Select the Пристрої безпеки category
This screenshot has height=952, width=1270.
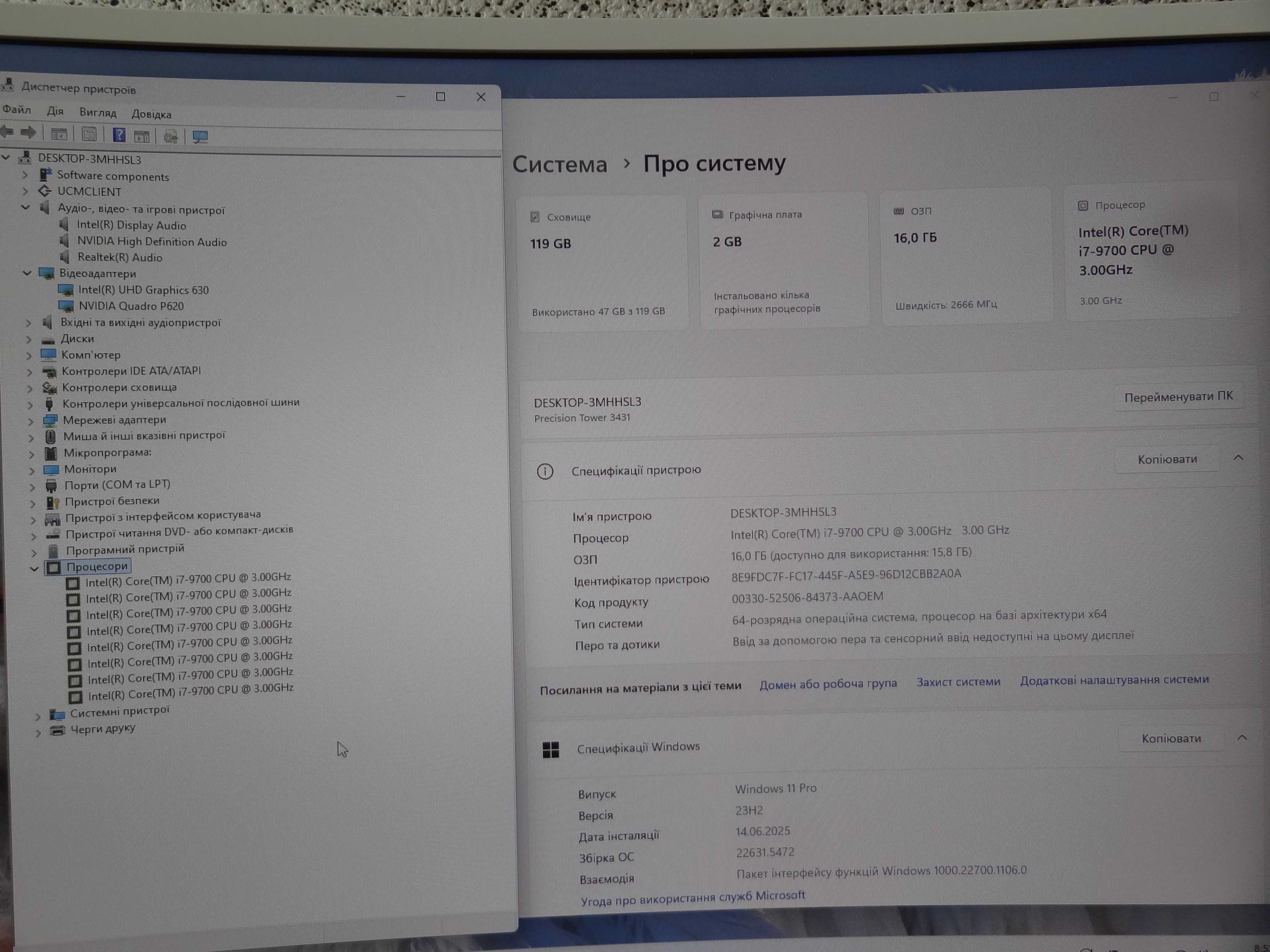(x=112, y=501)
